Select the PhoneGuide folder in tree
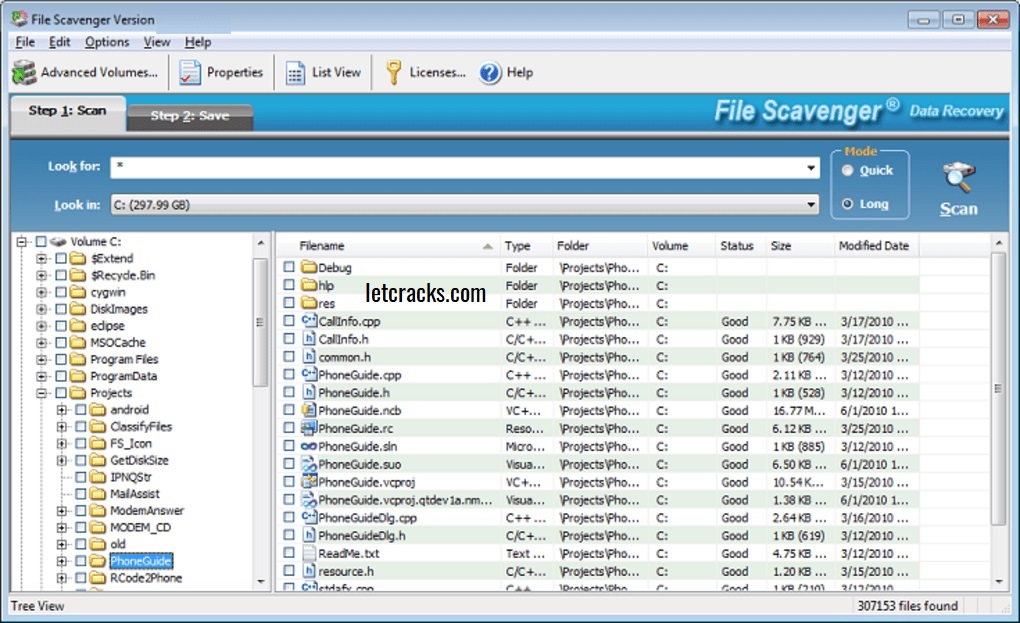 pyautogui.click(x=141, y=561)
